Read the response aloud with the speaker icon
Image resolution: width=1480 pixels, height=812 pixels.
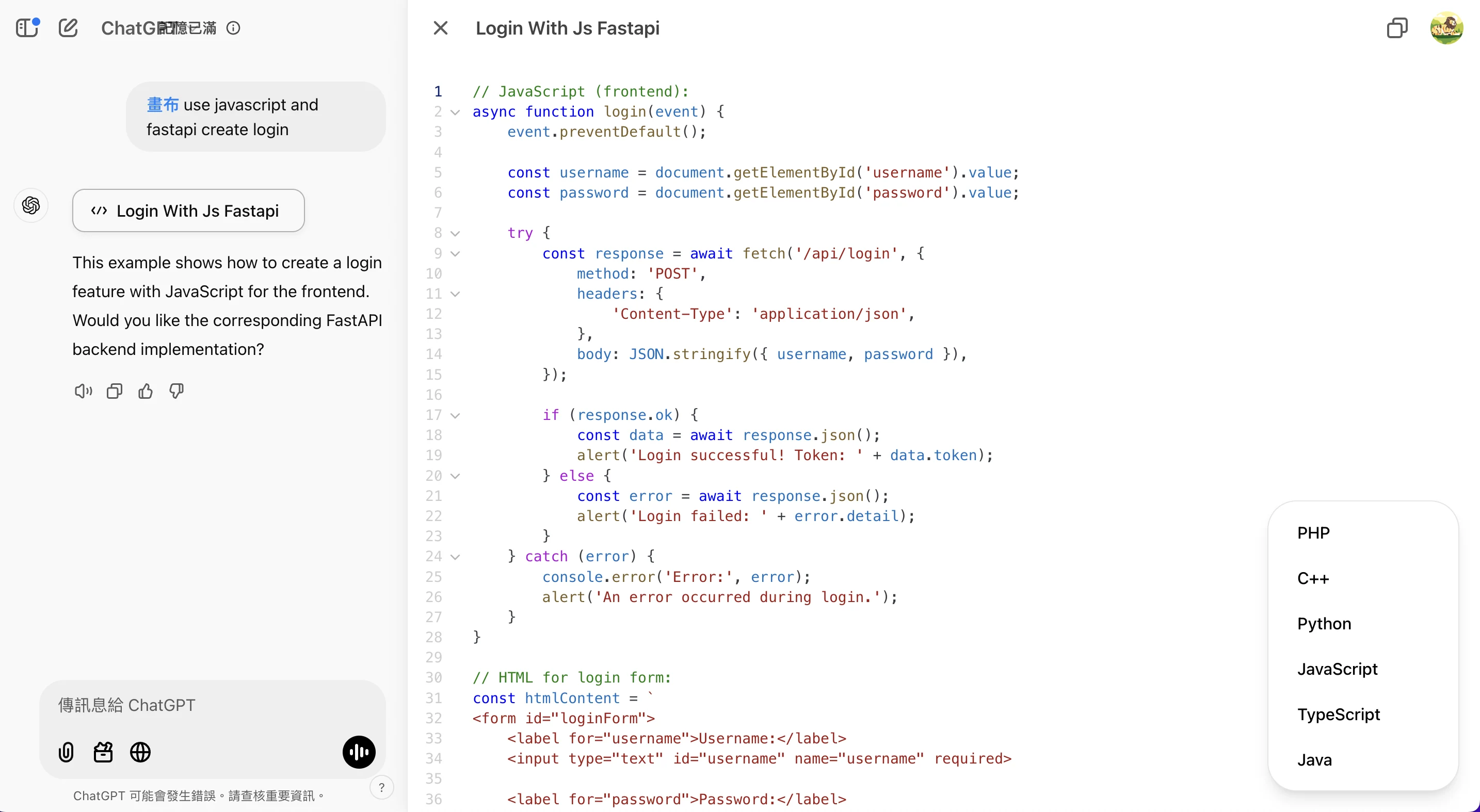point(83,392)
